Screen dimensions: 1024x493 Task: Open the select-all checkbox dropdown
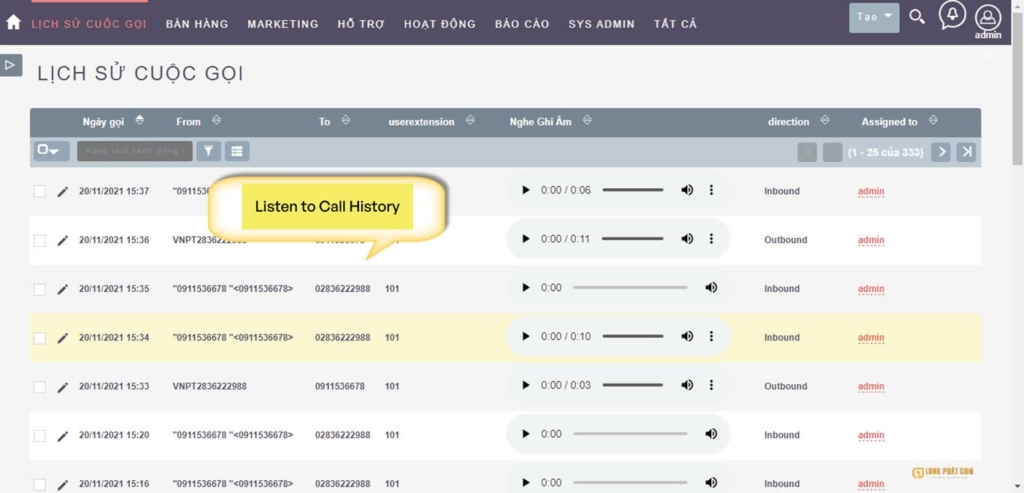coord(47,151)
